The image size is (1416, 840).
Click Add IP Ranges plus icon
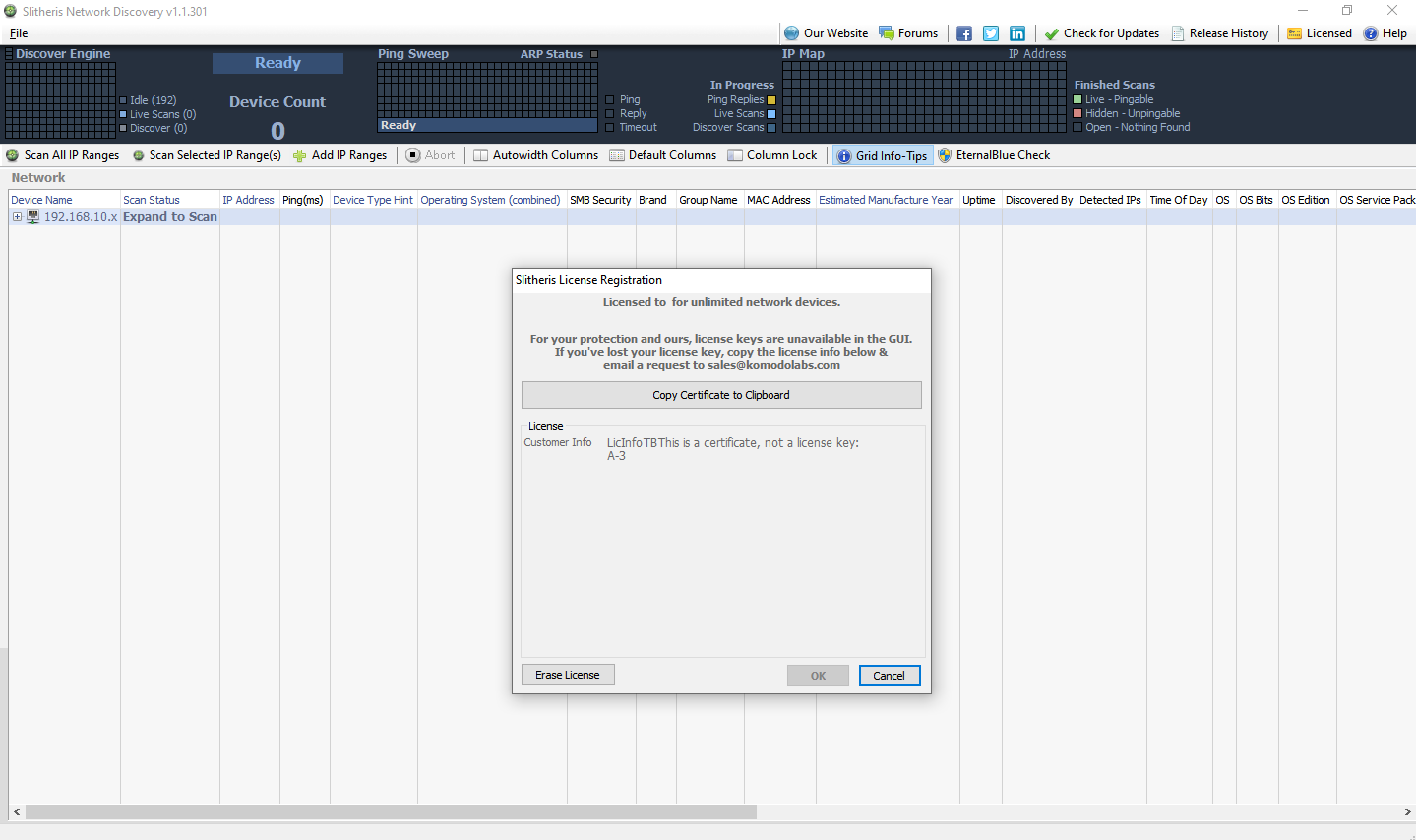[x=300, y=155]
